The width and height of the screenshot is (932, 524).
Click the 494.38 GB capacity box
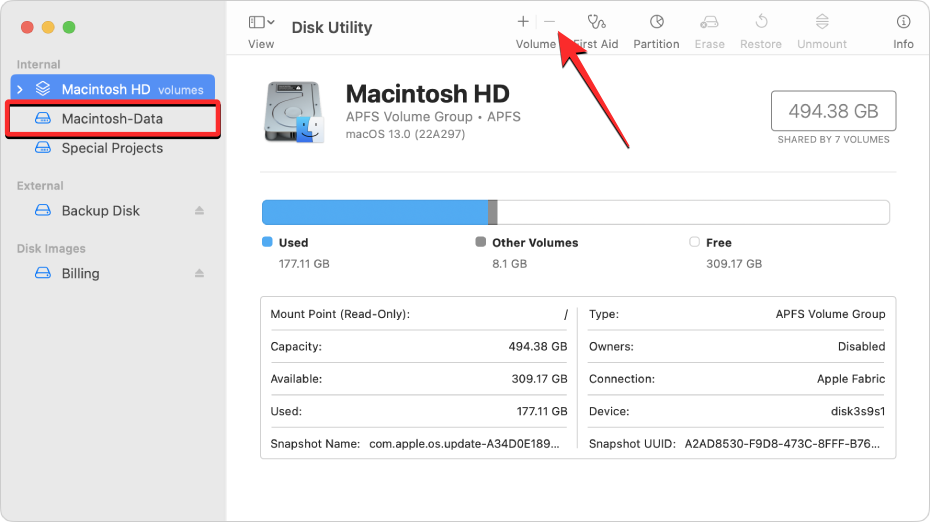point(832,111)
